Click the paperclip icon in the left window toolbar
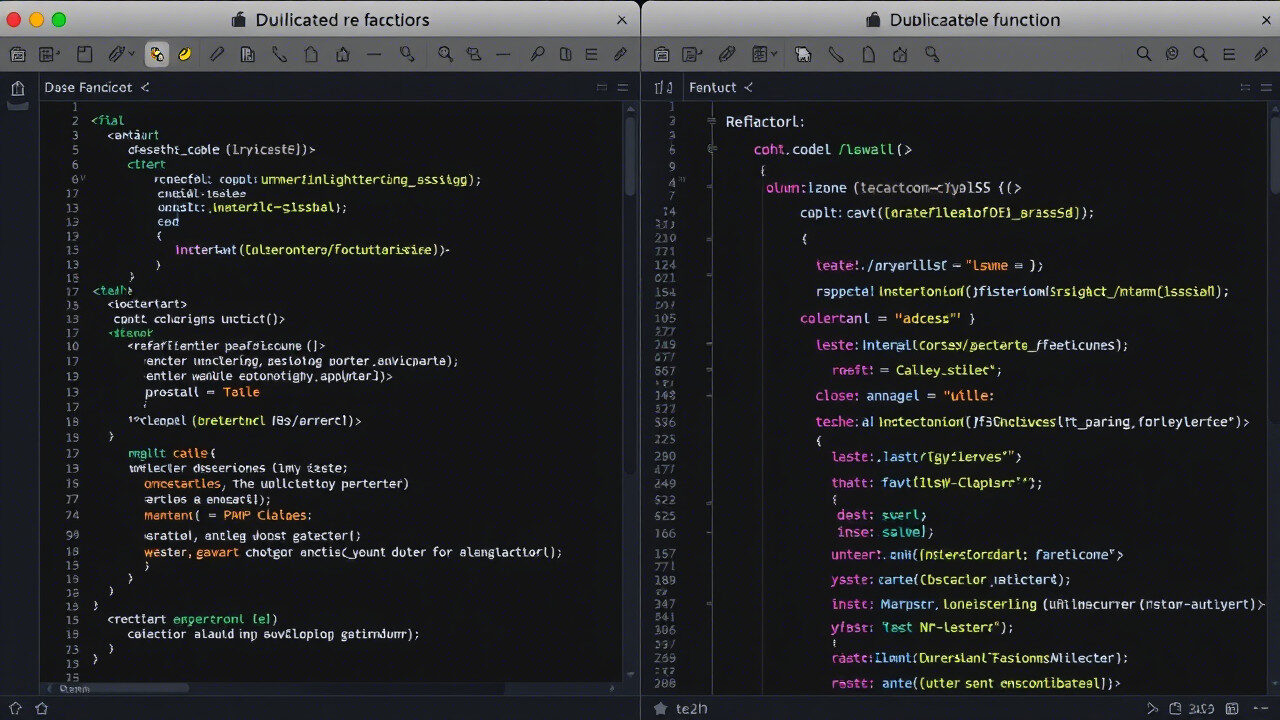1280x720 pixels. [116, 54]
